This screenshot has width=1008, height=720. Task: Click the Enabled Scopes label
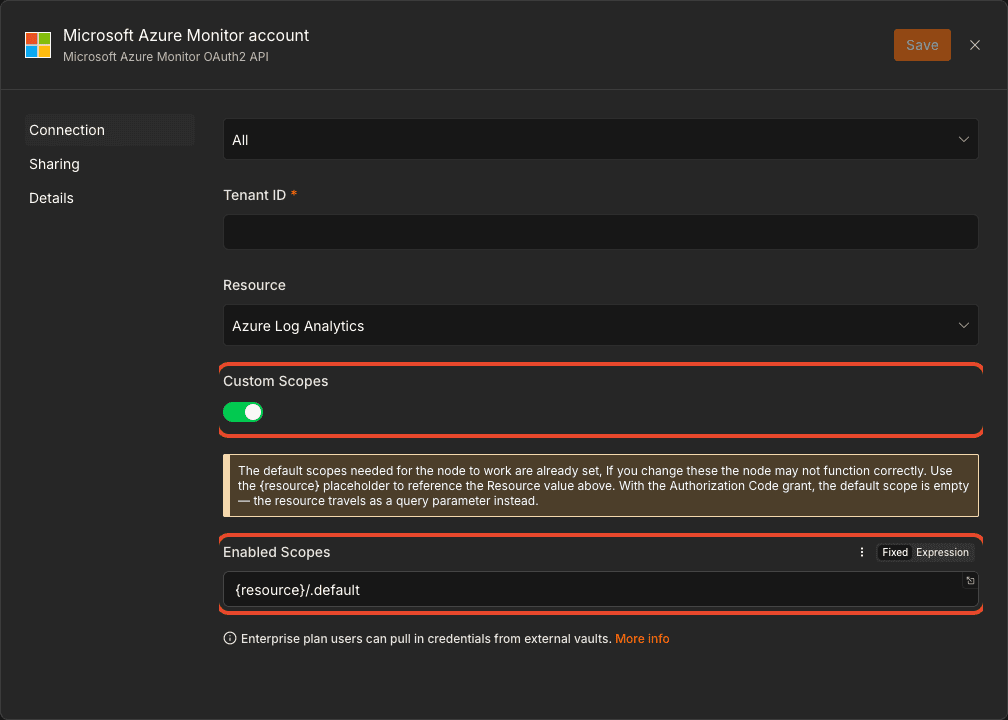point(276,552)
